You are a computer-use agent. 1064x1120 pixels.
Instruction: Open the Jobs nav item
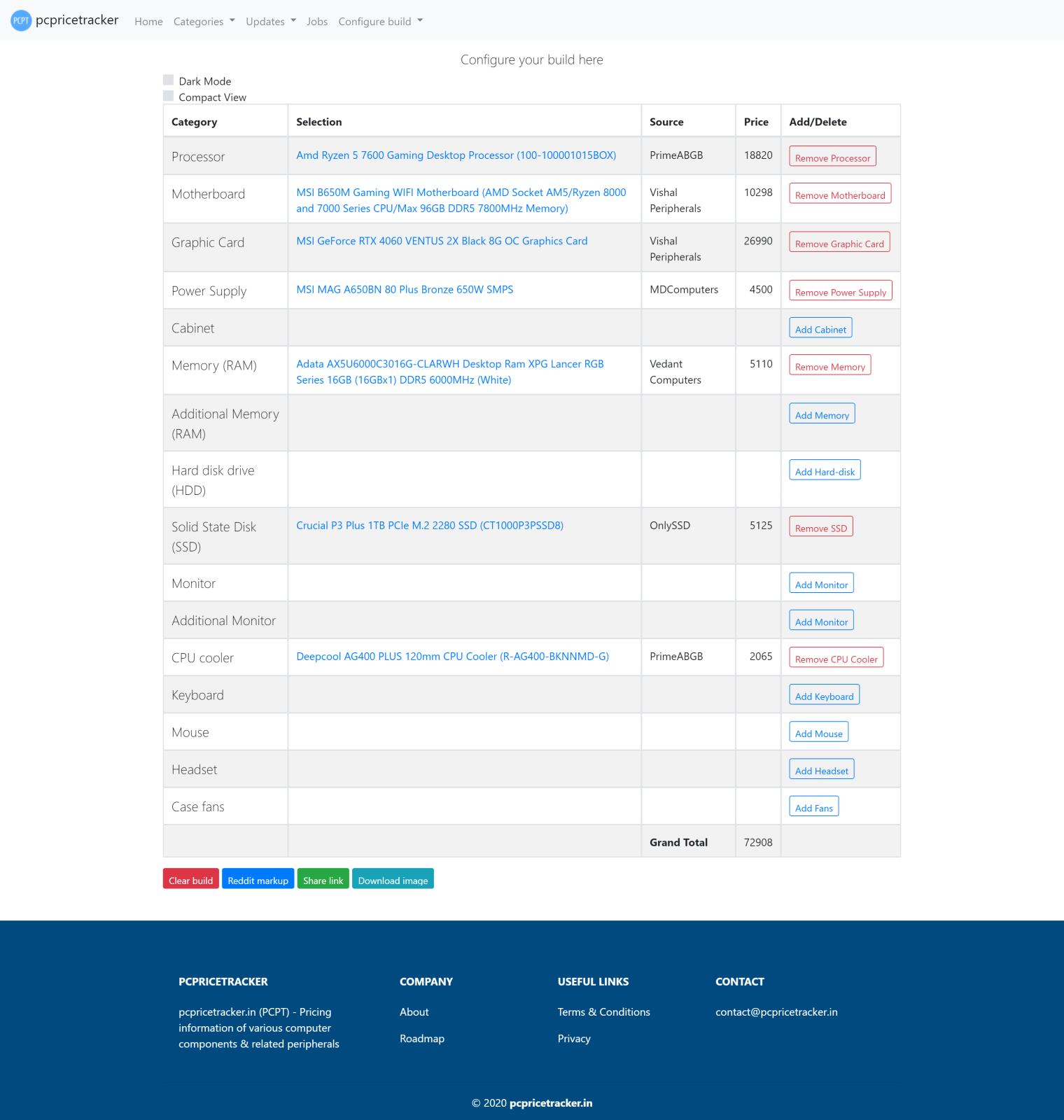pyautogui.click(x=317, y=22)
